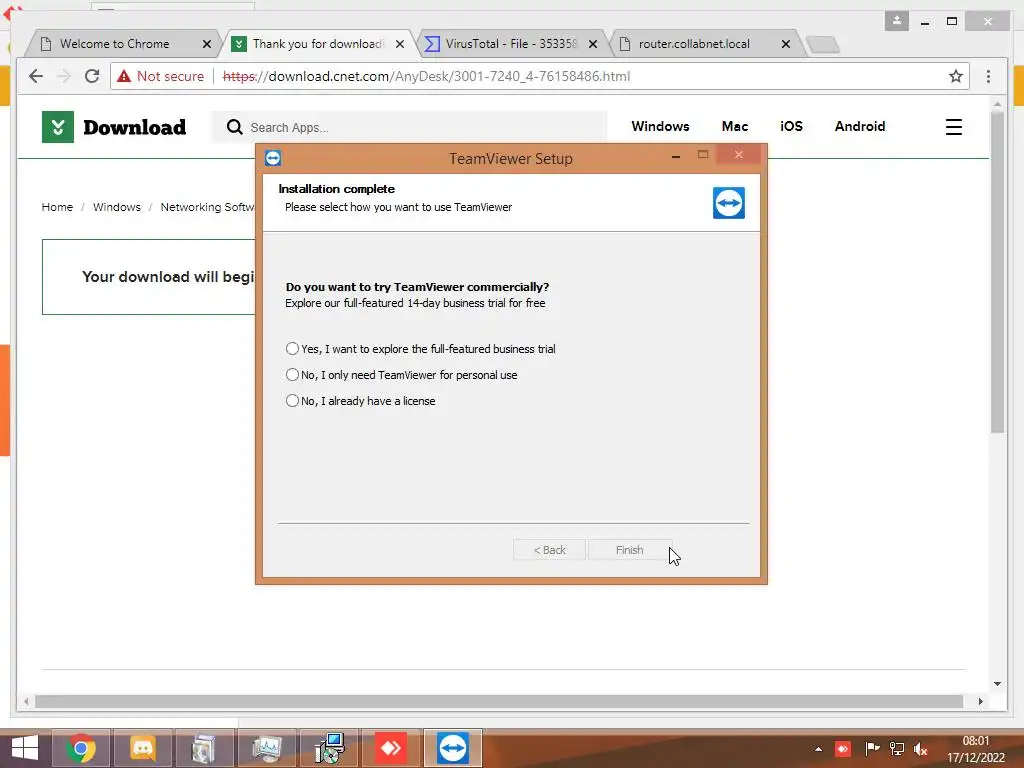The image size is (1024, 768).
Task: Open TeamViewer from the taskbar
Action: click(x=453, y=748)
